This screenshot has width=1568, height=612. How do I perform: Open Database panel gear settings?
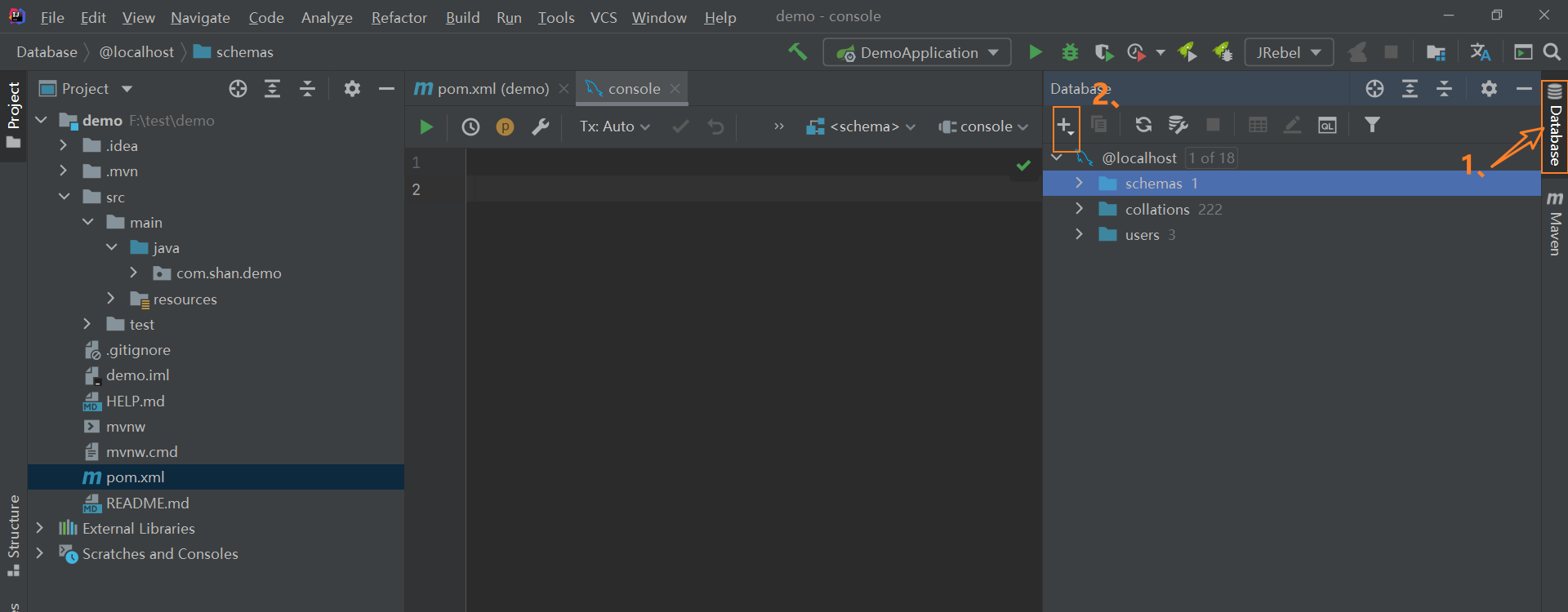1489,89
